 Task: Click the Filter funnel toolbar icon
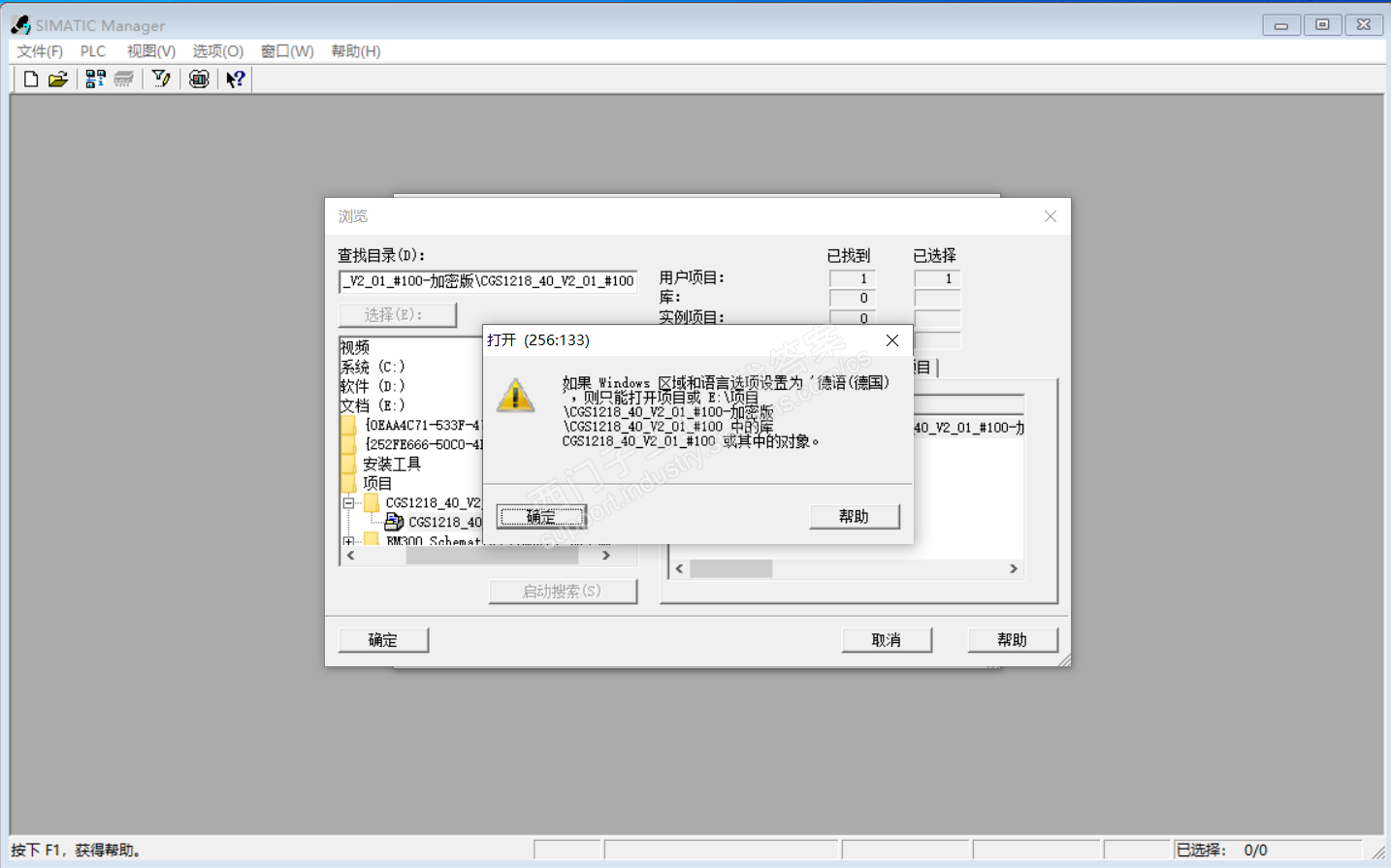coord(161,80)
